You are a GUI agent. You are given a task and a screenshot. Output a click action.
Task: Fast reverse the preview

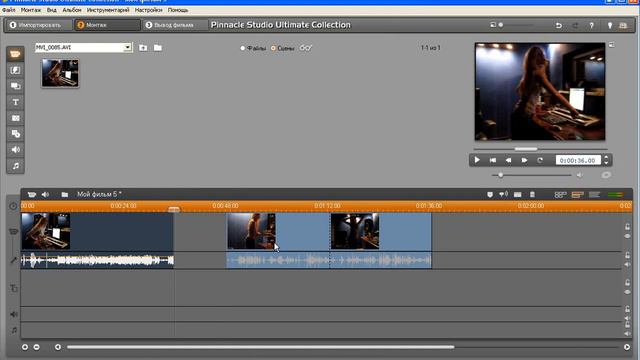(x=508, y=160)
